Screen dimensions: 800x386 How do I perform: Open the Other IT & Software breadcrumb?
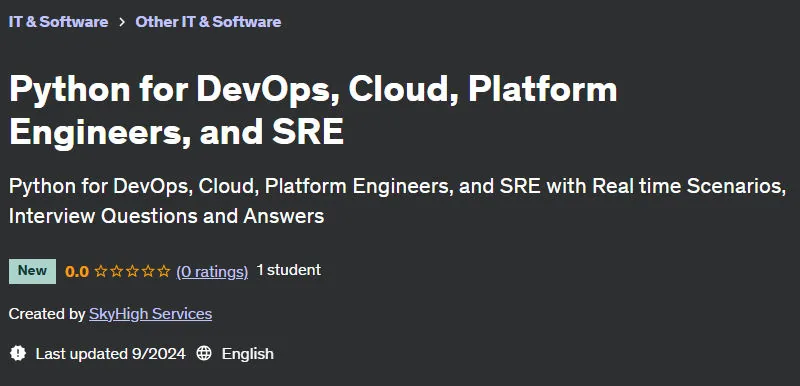pos(208,22)
